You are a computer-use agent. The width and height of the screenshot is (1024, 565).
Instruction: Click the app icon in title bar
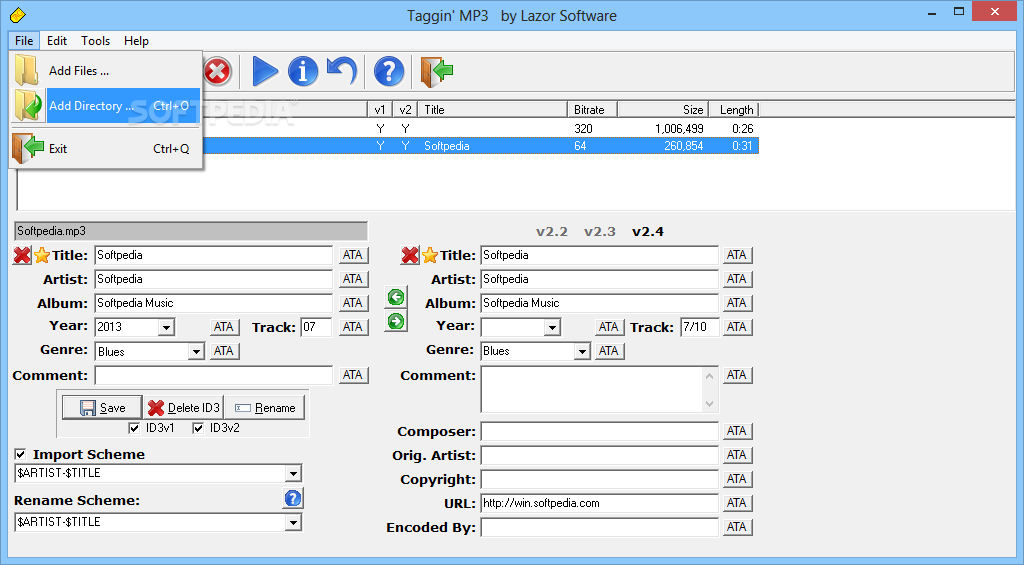[18, 14]
